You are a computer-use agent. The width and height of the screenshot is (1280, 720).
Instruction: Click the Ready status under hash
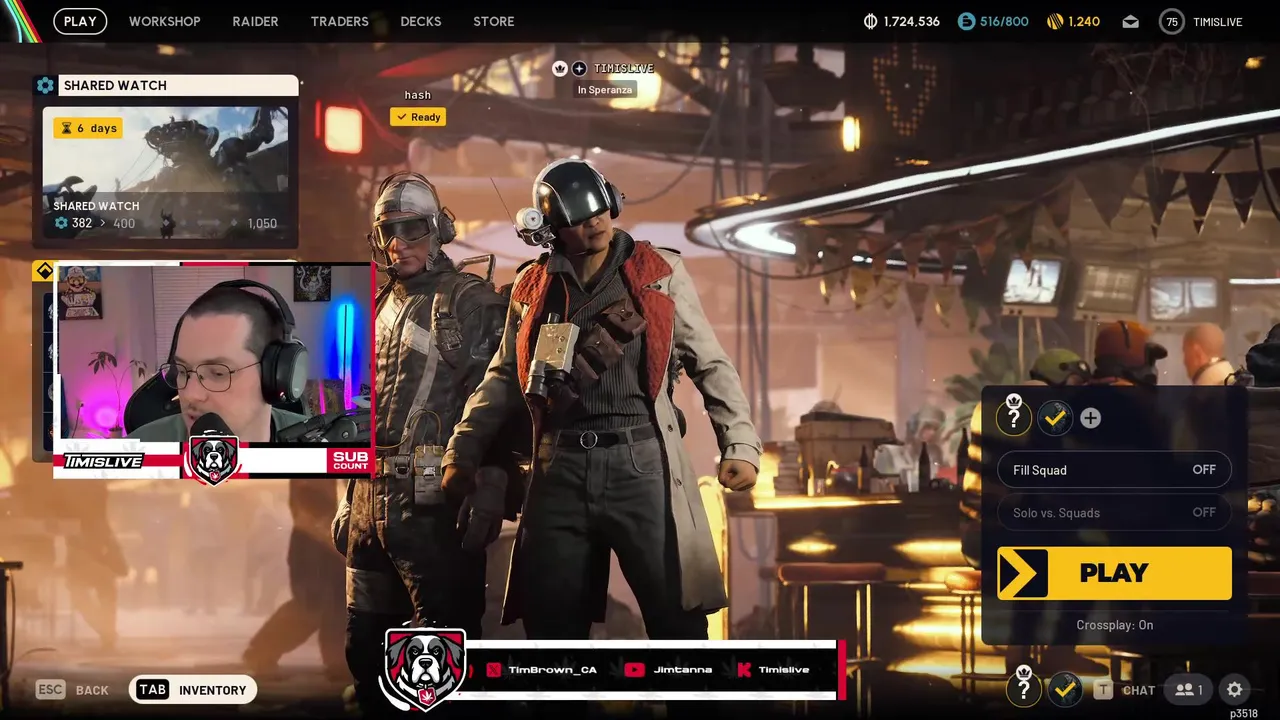(x=418, y=117)
